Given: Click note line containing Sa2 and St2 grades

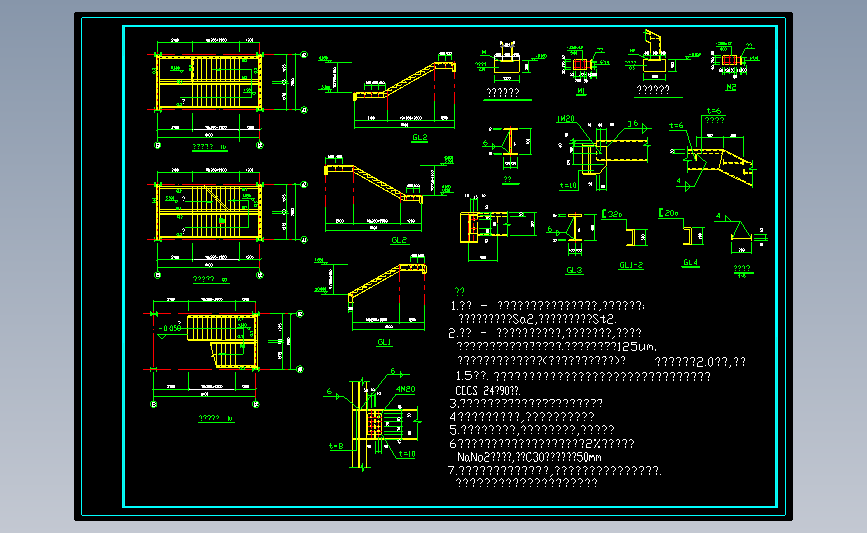Looking at the screenshot, I should [537, 319].
